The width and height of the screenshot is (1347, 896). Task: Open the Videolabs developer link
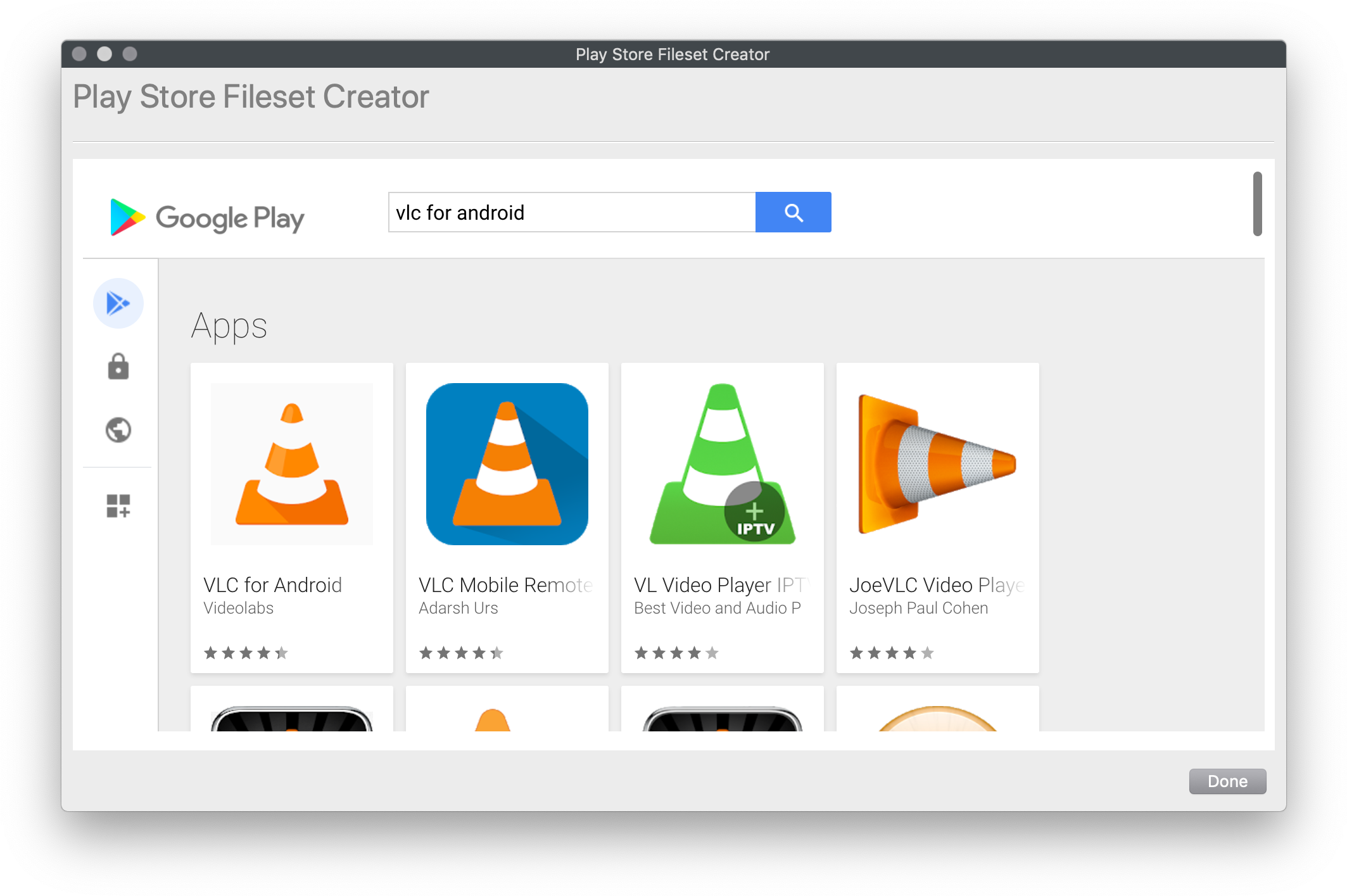pos(238,608)
